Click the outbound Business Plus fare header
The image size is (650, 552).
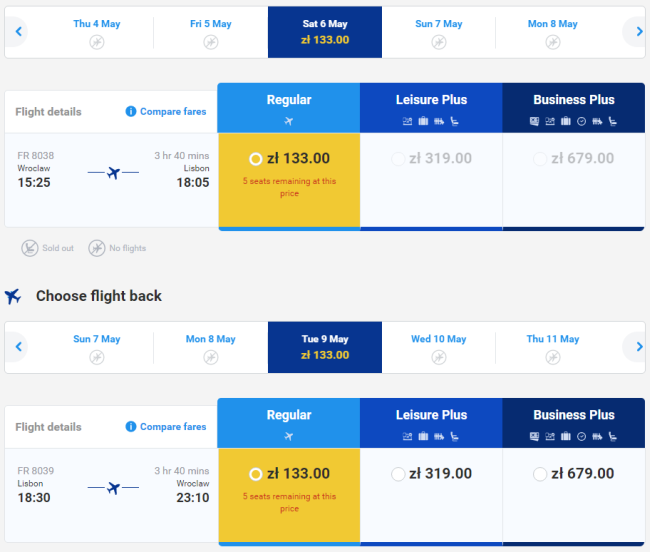574,107
